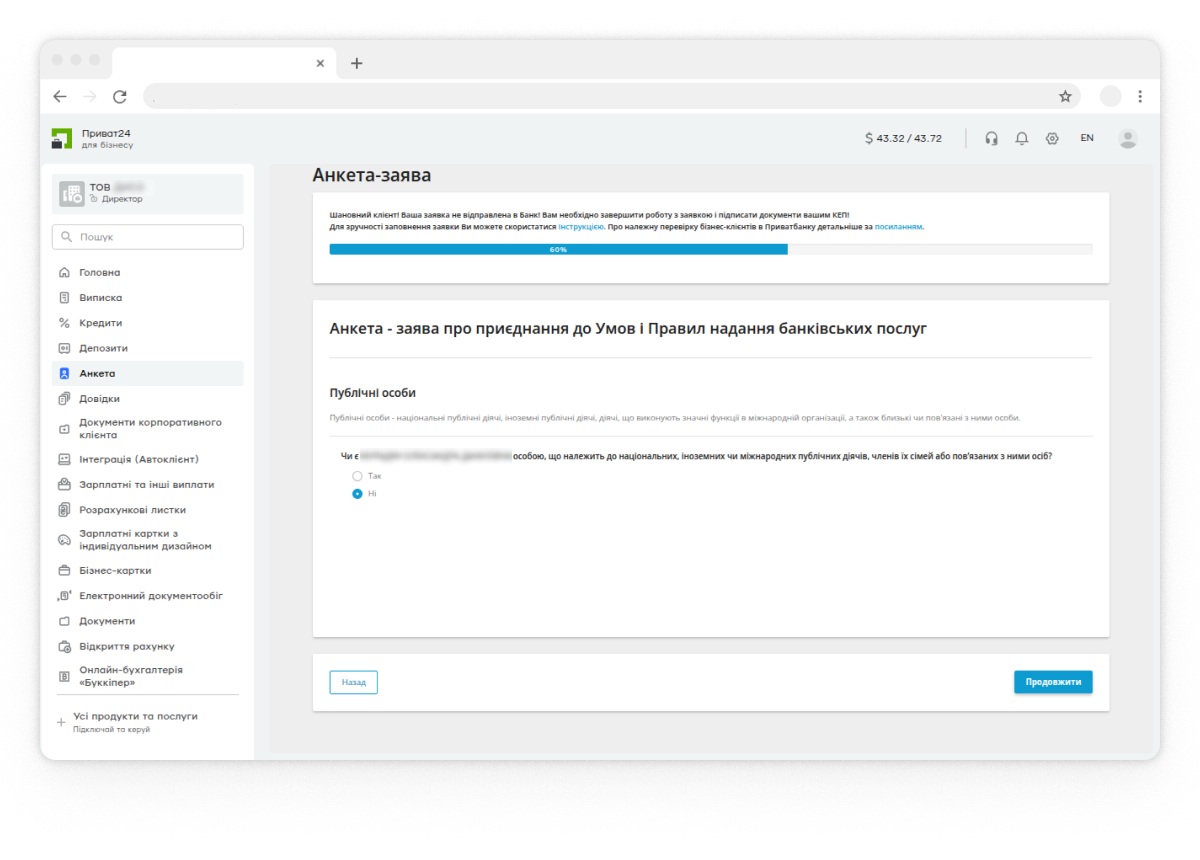This screenshot has width=1200, height=860.
Task: Open new browser tab
Action: coord(357,63)
